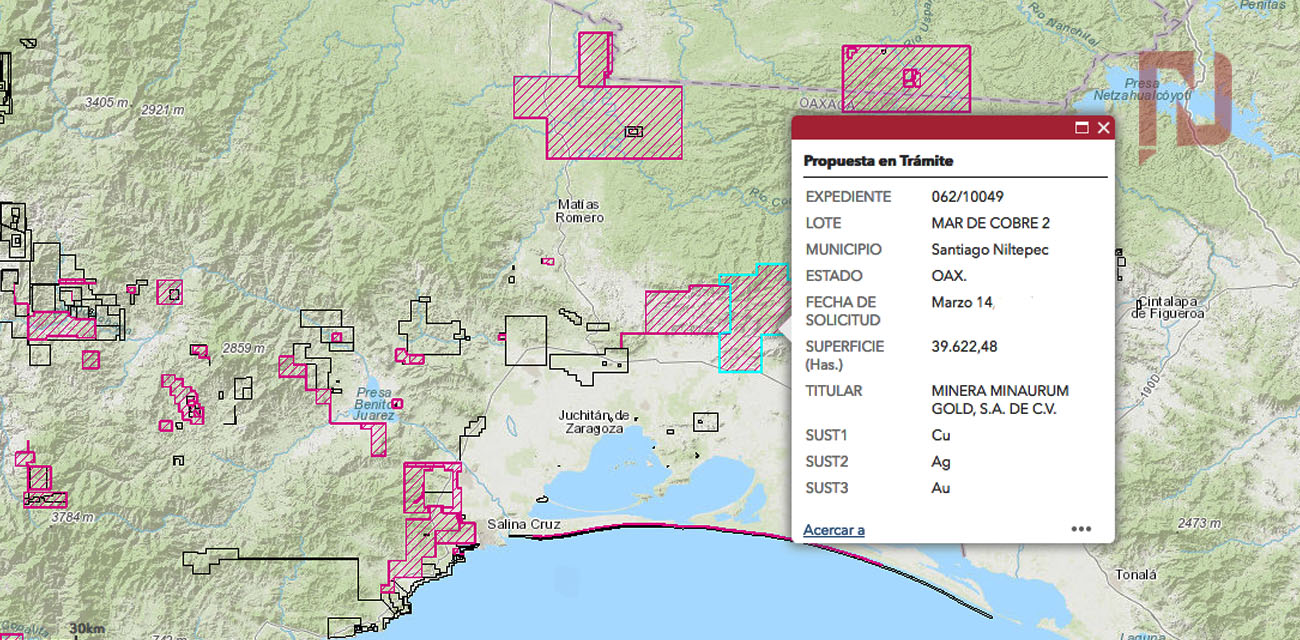Click the expediente number 062/10049

tap(967, 197)
